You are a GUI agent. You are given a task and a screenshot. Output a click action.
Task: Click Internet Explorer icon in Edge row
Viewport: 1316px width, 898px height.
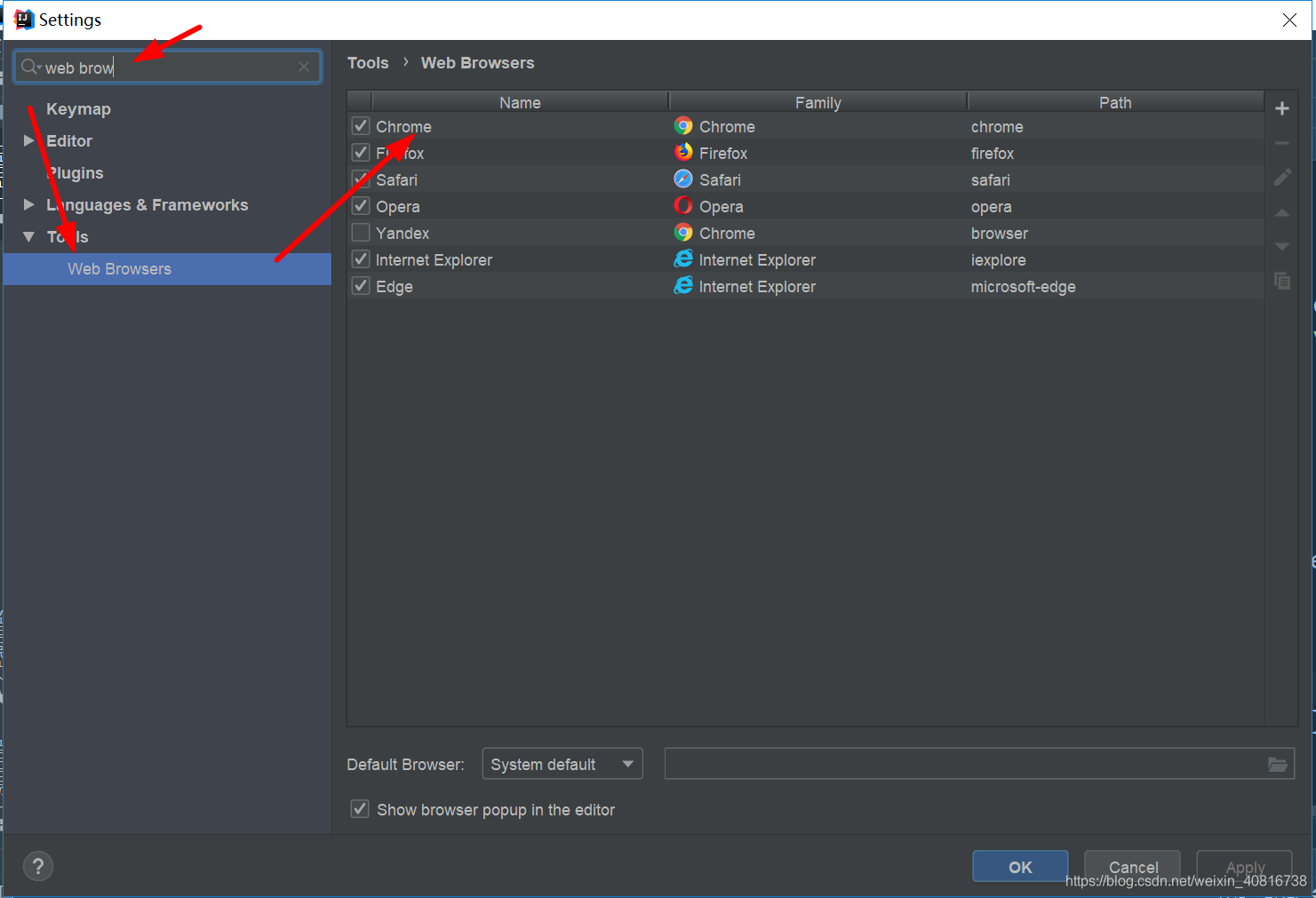click(683, 286)
